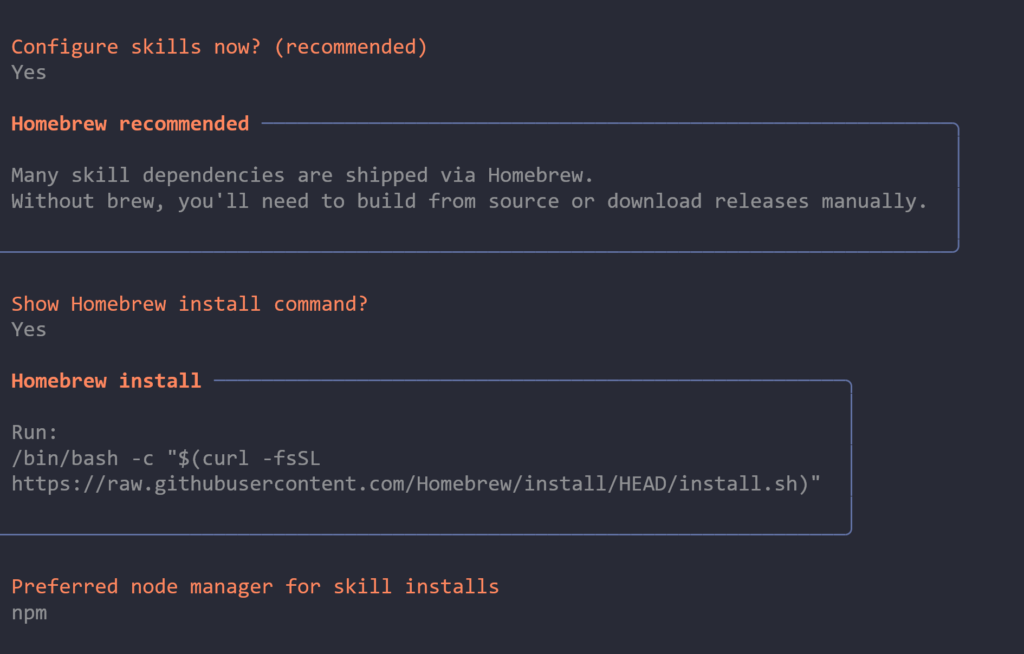The height and width of the screenshot is (654, 1024).
Task: Click the words "build from source"
Action: 493,201
